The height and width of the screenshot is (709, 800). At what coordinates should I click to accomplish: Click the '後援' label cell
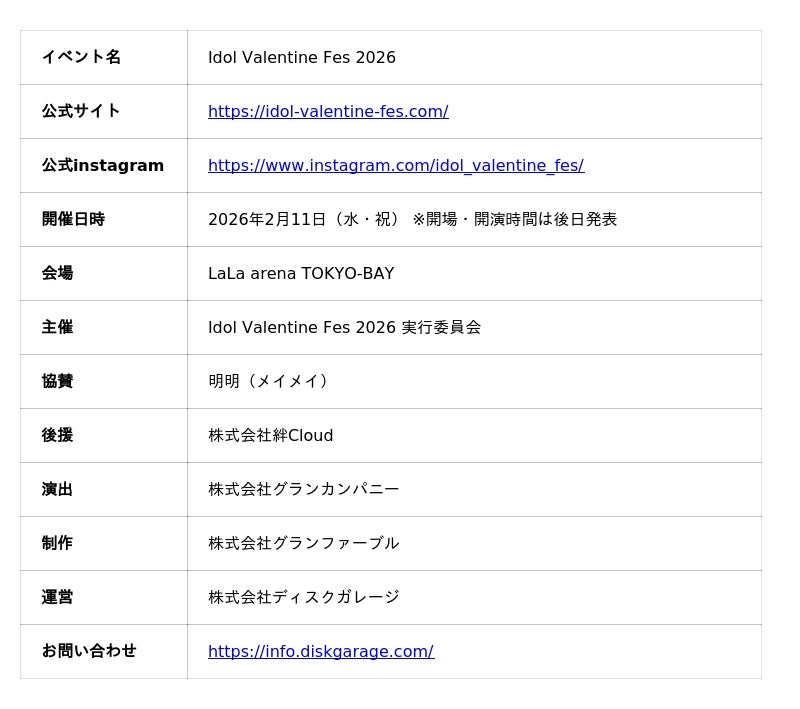click(x=57, y=436)
